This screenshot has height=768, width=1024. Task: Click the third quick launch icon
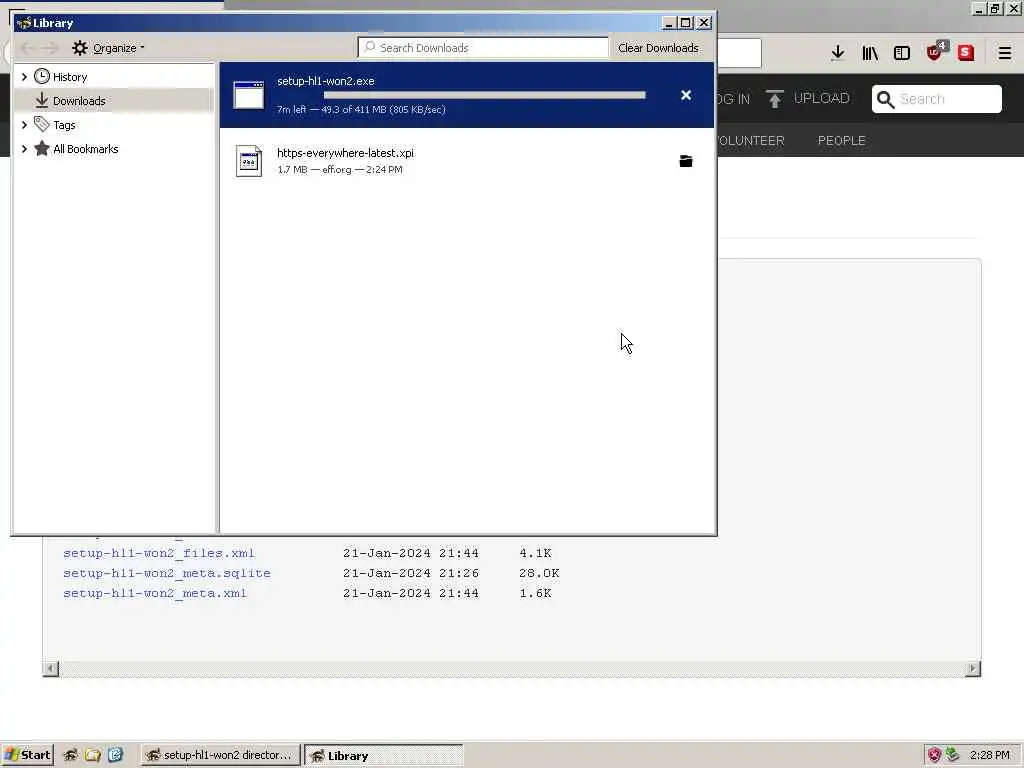coord(115,755)
